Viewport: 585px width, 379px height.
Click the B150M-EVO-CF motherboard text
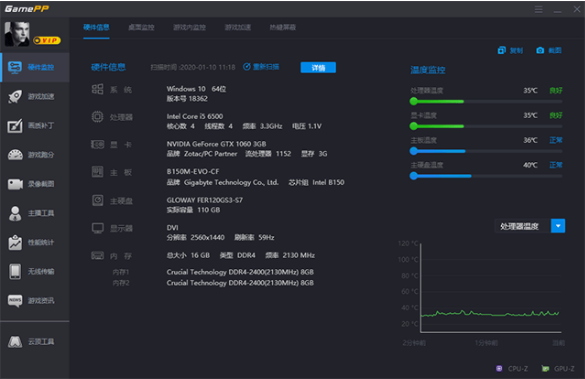point(193,172)
